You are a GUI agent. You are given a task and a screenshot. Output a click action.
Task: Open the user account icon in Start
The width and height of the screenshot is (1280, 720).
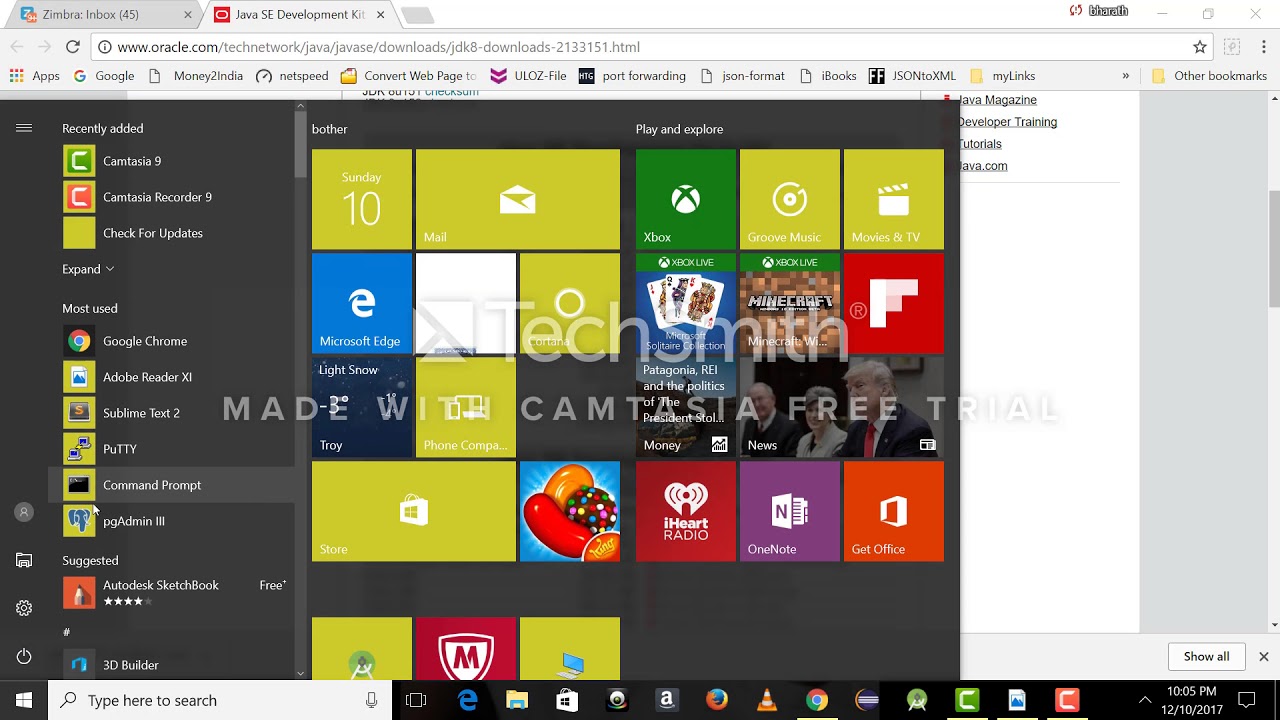click(24, 512)
